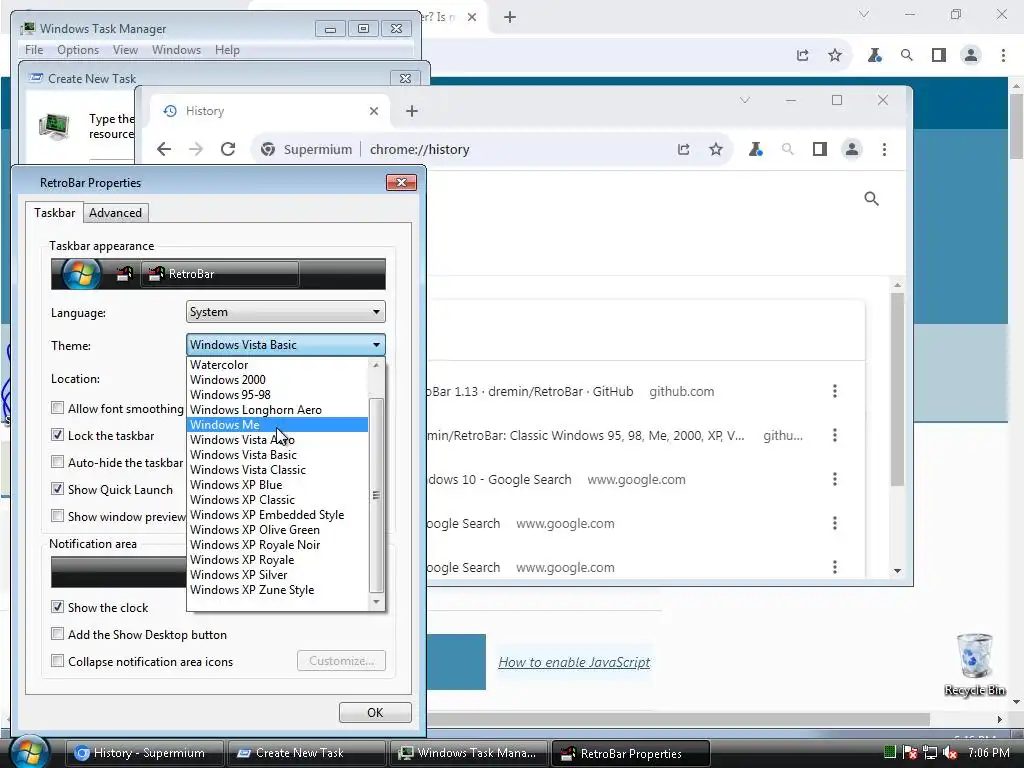Open the Language dropdown
This screenshot has height=768, width=1024.
tap(285, 312)
